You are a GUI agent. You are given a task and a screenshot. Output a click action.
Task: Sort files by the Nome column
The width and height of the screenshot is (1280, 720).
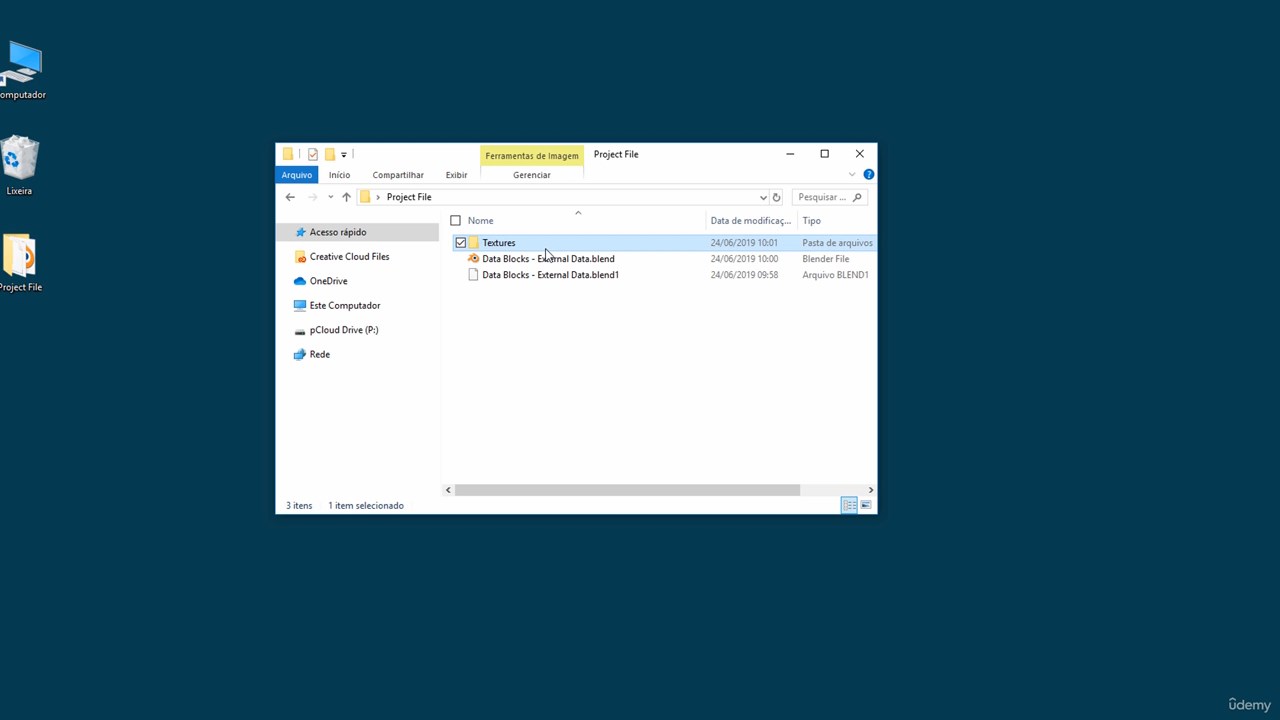(480, 221)
